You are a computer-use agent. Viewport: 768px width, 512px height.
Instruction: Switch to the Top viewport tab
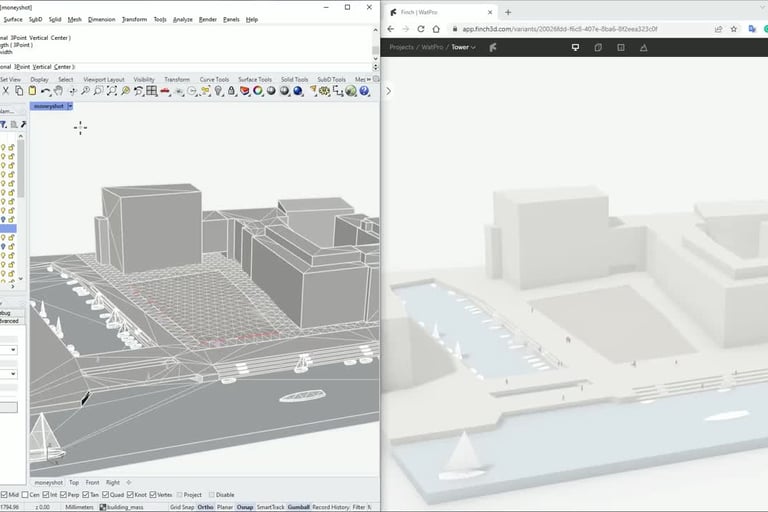(x=74, y=483)
